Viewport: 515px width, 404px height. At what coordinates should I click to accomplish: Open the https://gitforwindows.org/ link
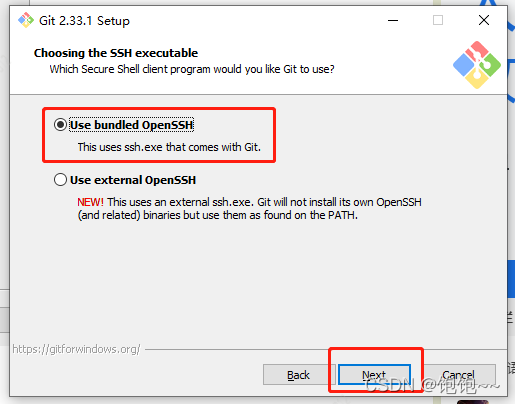coord(76,349)
